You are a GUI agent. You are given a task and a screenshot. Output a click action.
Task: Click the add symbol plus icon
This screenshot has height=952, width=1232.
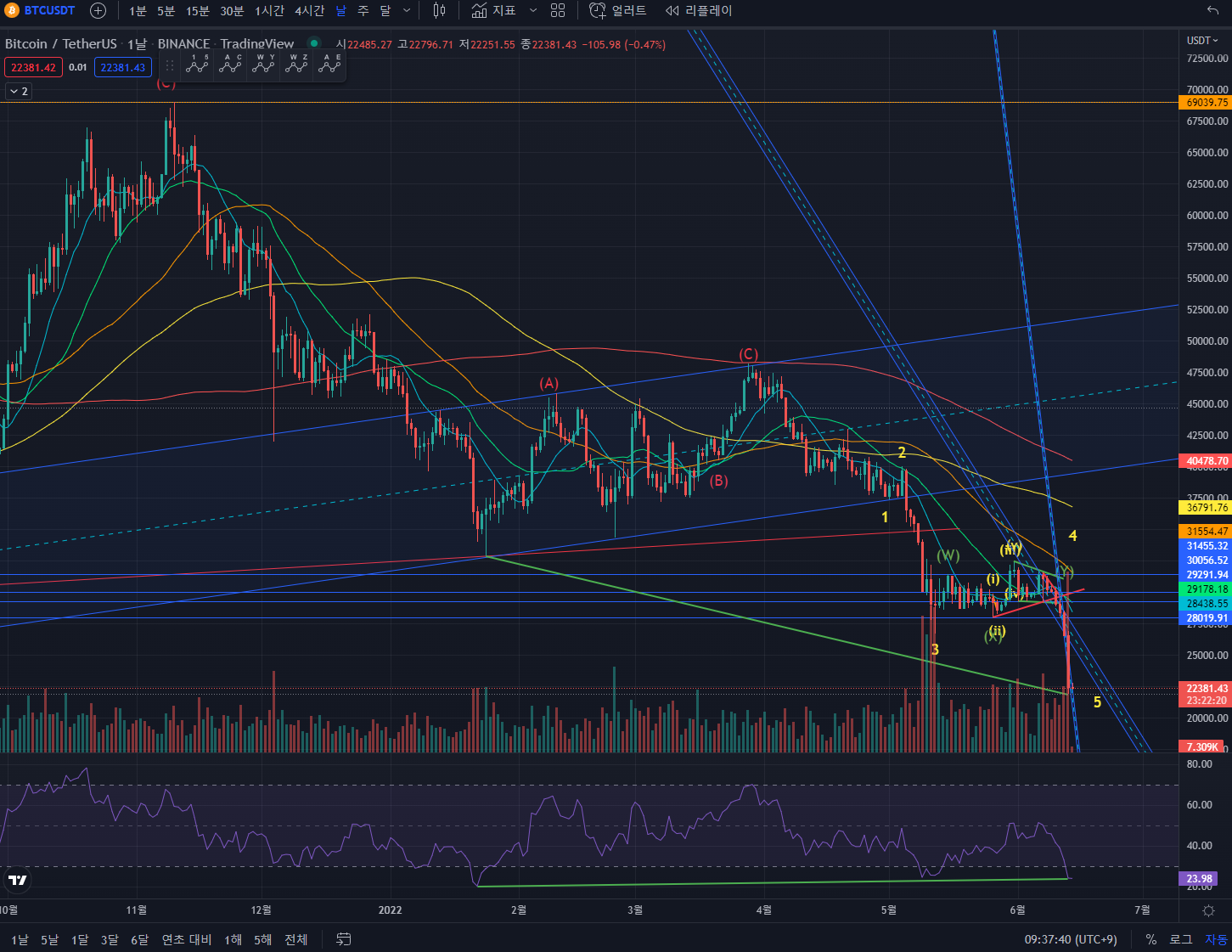coord(98,11)
